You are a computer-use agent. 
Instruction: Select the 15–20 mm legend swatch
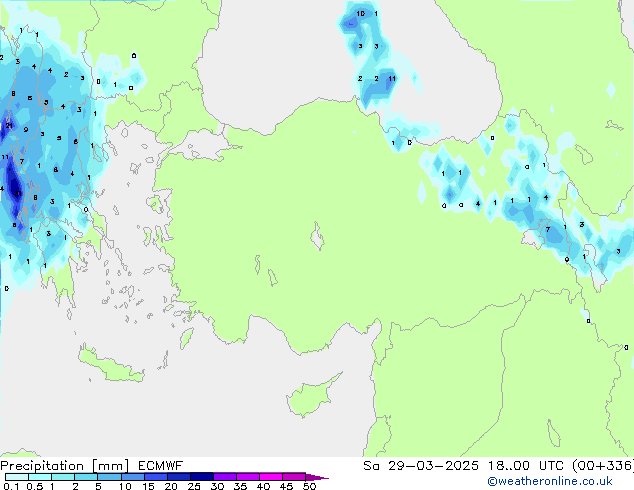click(x=156, y=477)
